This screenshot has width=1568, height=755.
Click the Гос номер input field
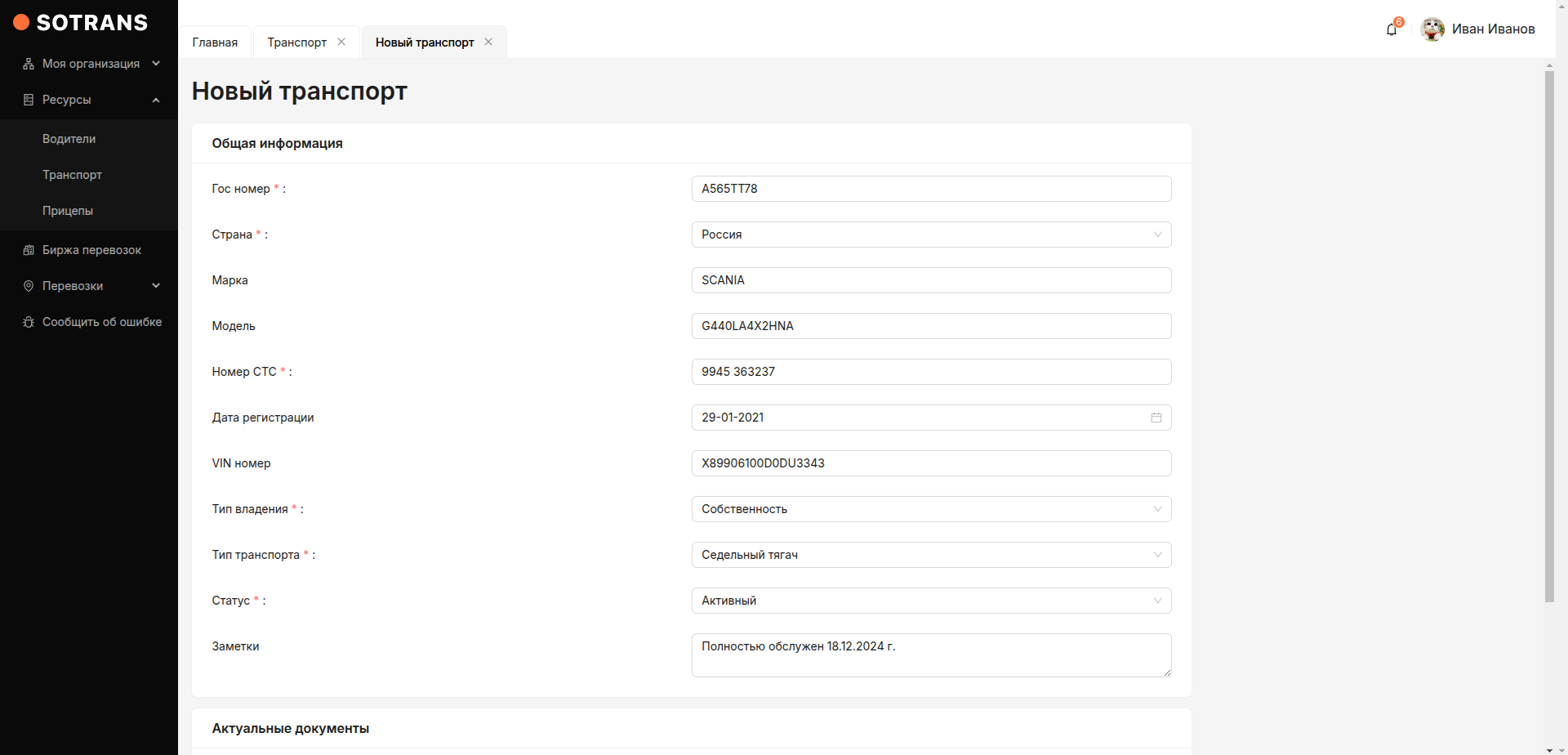pyautogui.click(x=931, y=189)
